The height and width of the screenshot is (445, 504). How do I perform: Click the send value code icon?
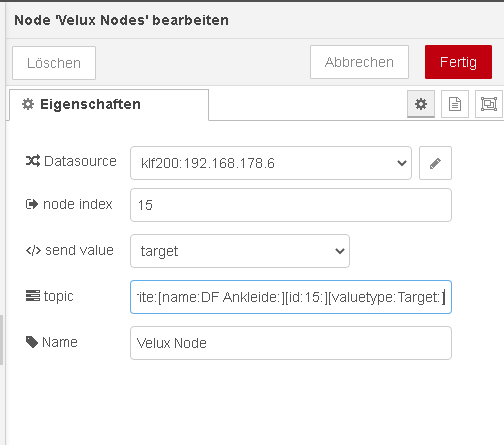pyautogui.click(x=33, y=250)
